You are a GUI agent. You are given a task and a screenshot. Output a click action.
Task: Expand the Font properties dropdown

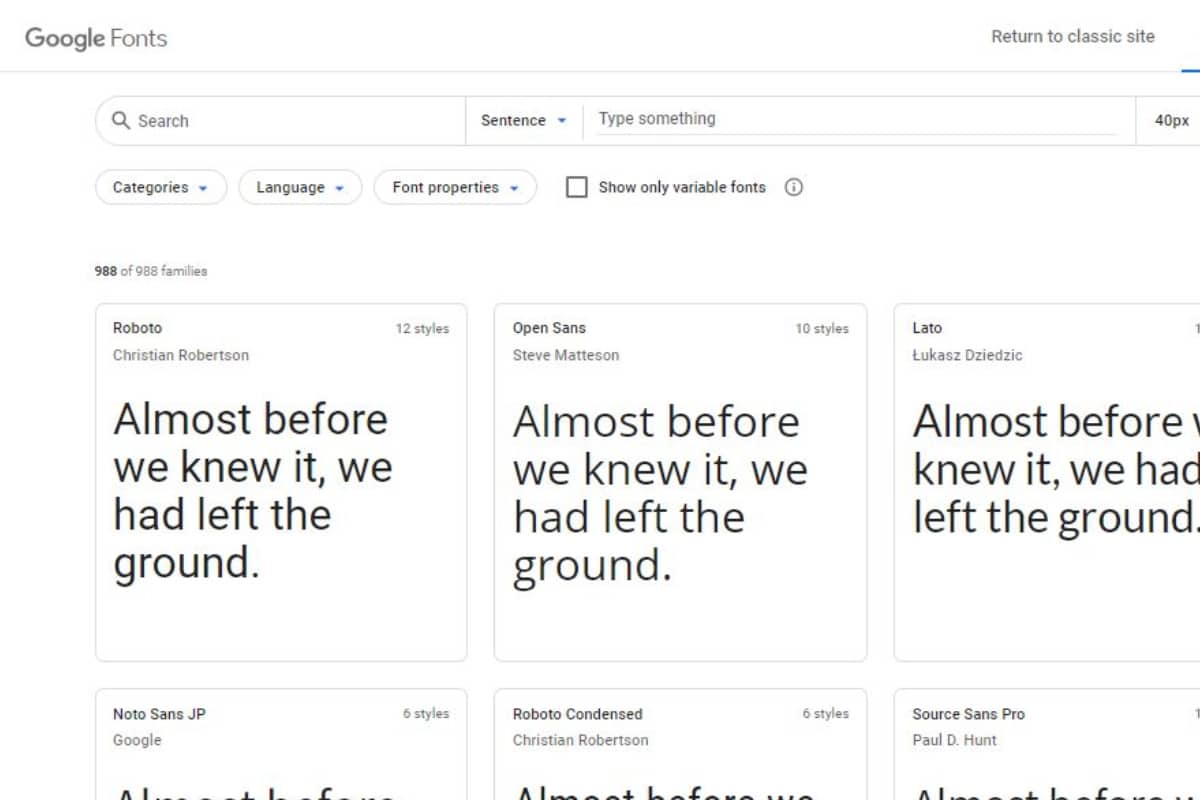pyautogui.click(x=455, y=187)
